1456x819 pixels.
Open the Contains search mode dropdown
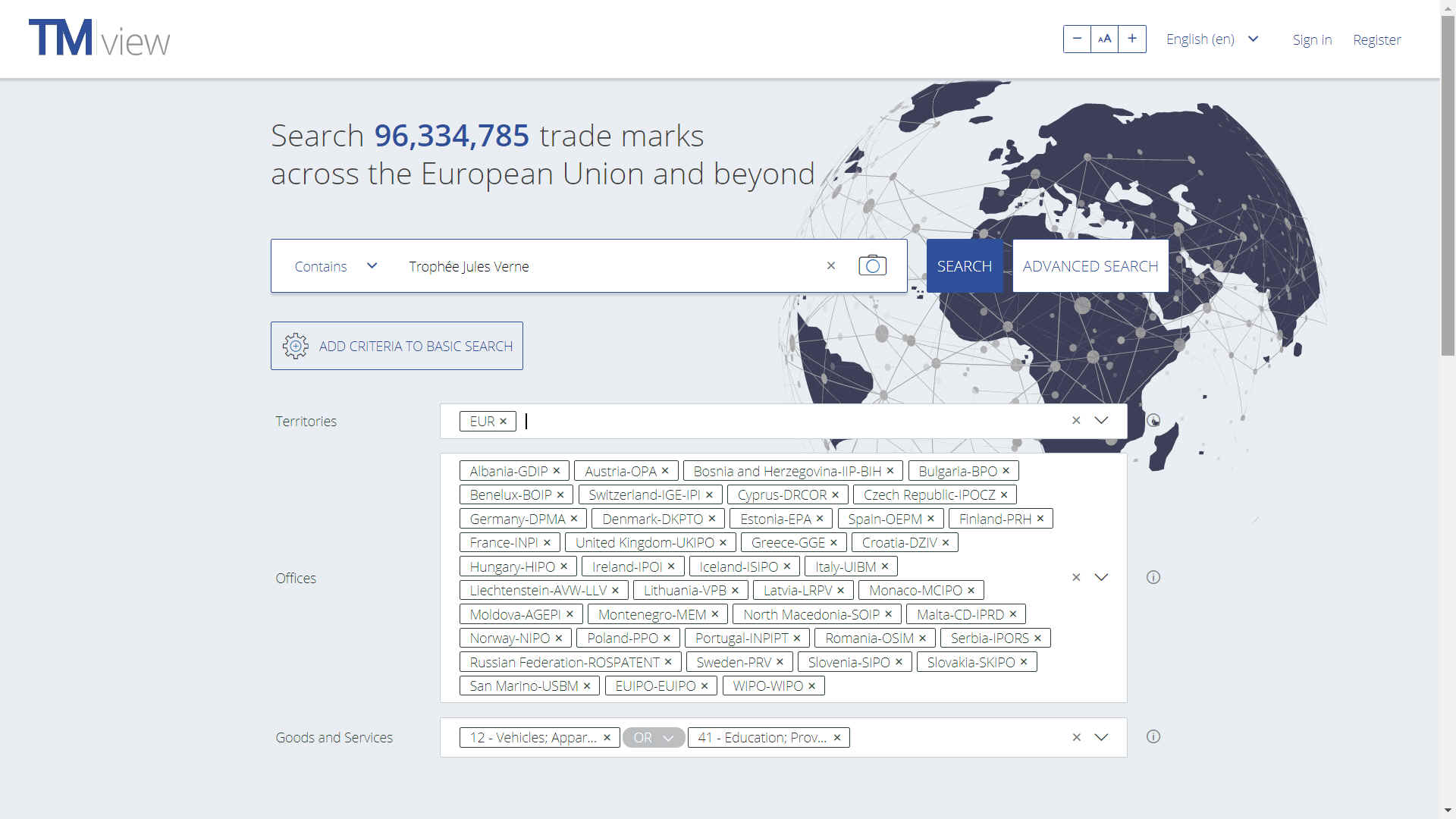click(336, 266)
